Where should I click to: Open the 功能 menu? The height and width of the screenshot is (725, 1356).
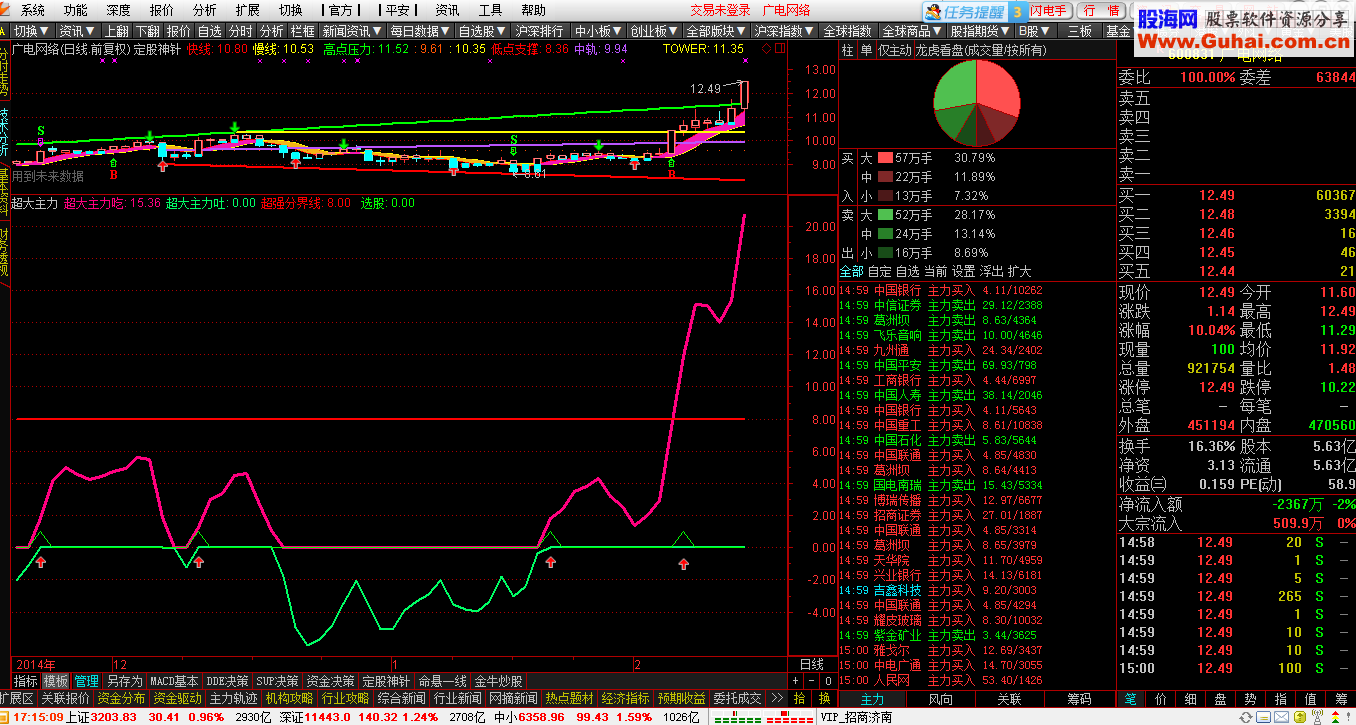(x=76, y=10)
